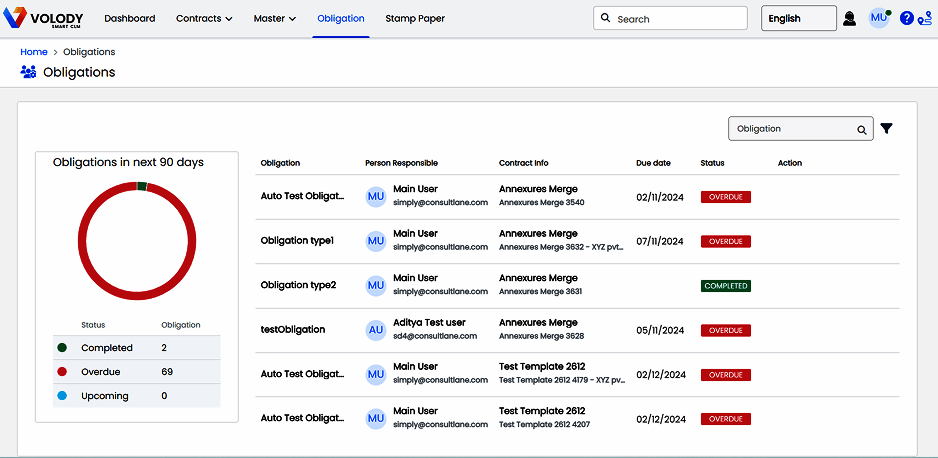Click the AU avatar for Aditya Test user
This screenshot has height=458, width=938.
point(376,329)
